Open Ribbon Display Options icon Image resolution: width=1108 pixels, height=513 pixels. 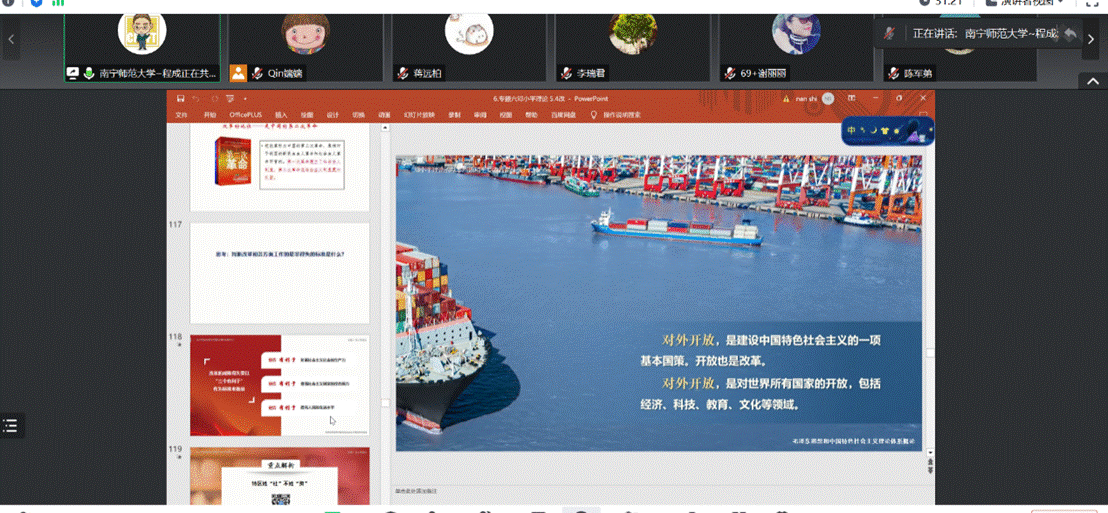[852, 98]
